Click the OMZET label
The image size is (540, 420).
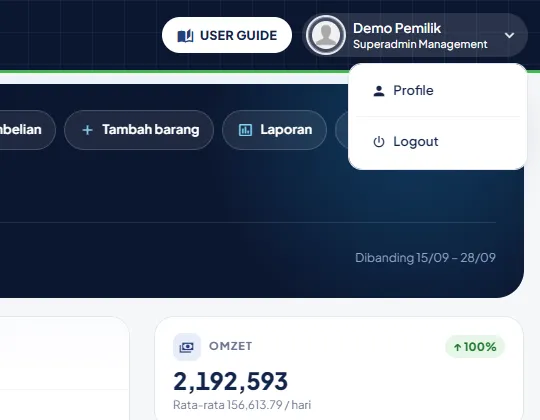tap(230, 346)
